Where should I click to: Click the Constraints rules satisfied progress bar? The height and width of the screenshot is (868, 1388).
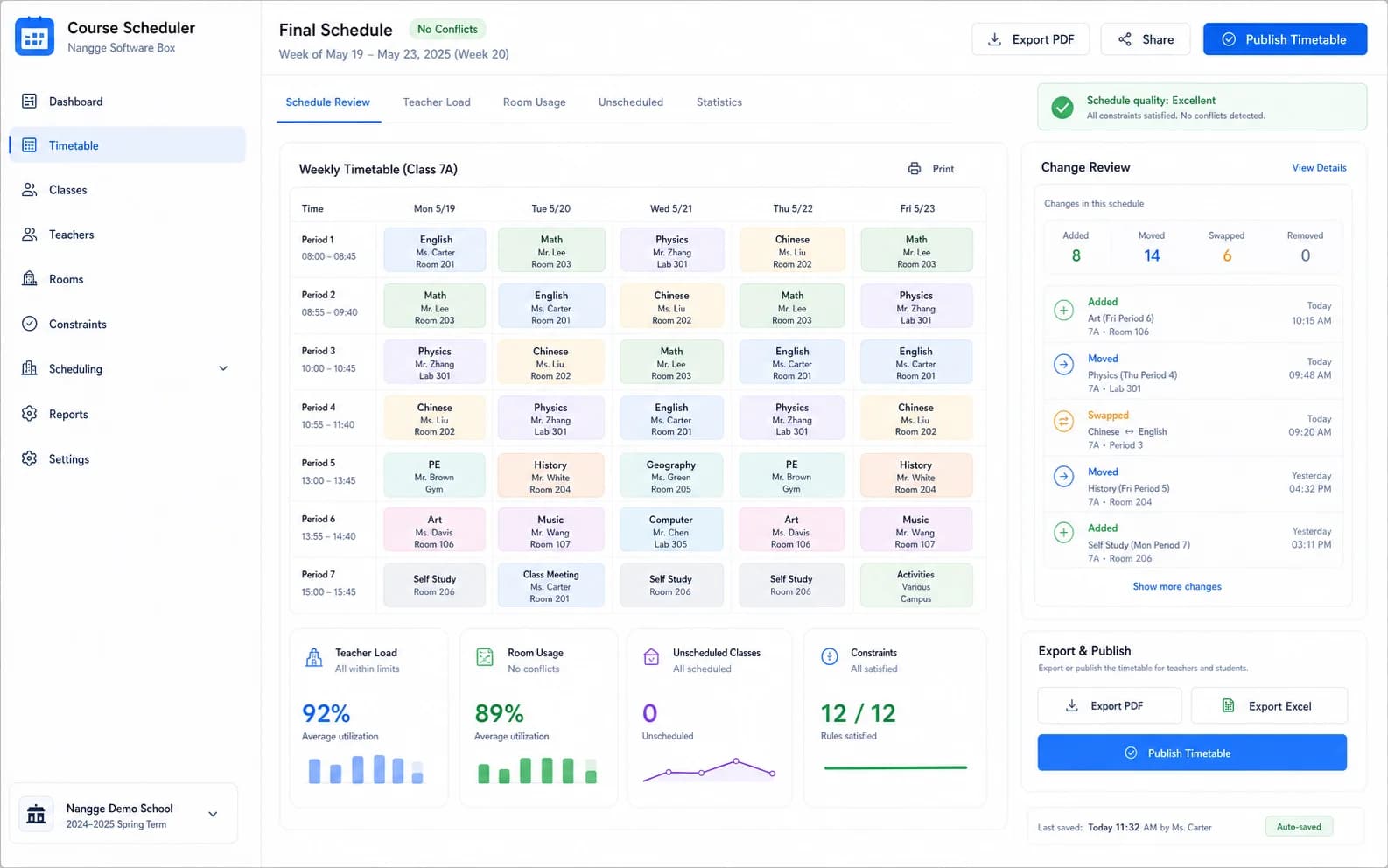[x=895, y=768]
